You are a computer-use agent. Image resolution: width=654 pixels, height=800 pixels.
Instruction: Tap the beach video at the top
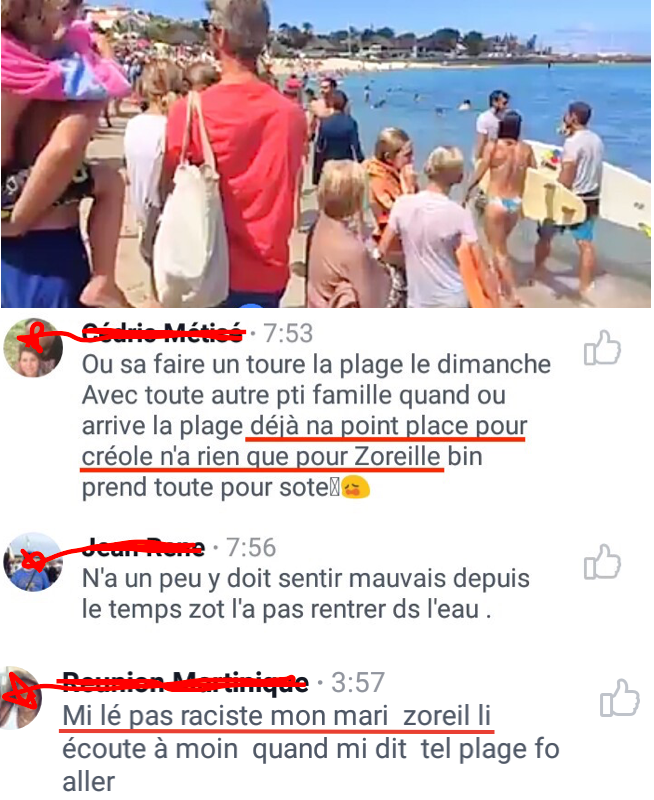(x=326, y=154)
